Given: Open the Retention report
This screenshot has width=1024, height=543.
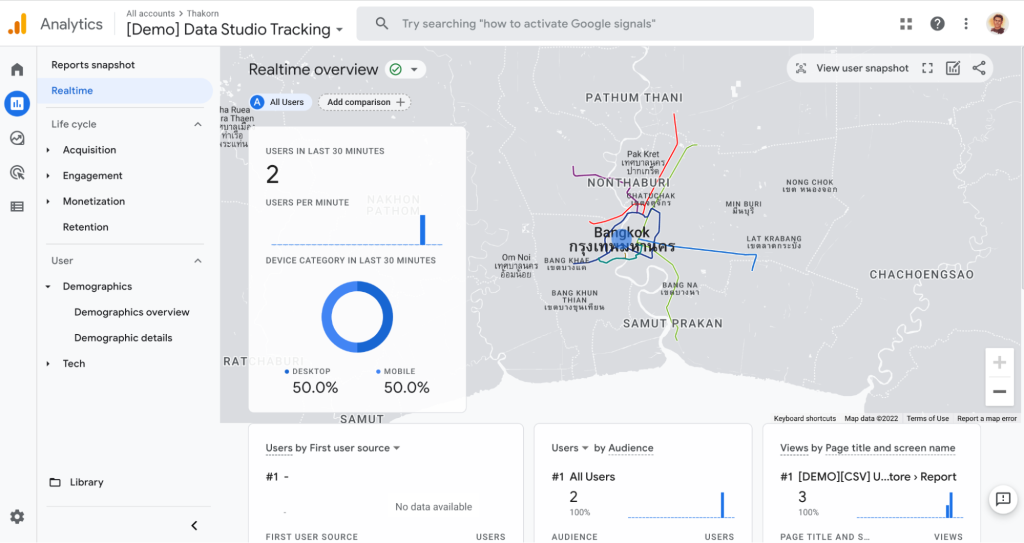Looking at the screenshot, I should pos(86,227).
